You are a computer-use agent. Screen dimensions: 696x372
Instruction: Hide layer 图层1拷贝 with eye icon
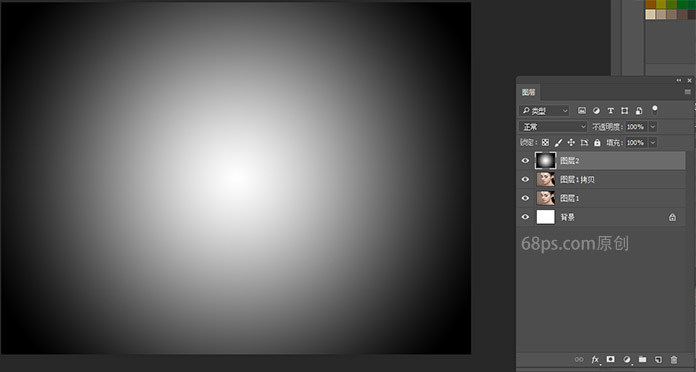(x=525, y=179)
